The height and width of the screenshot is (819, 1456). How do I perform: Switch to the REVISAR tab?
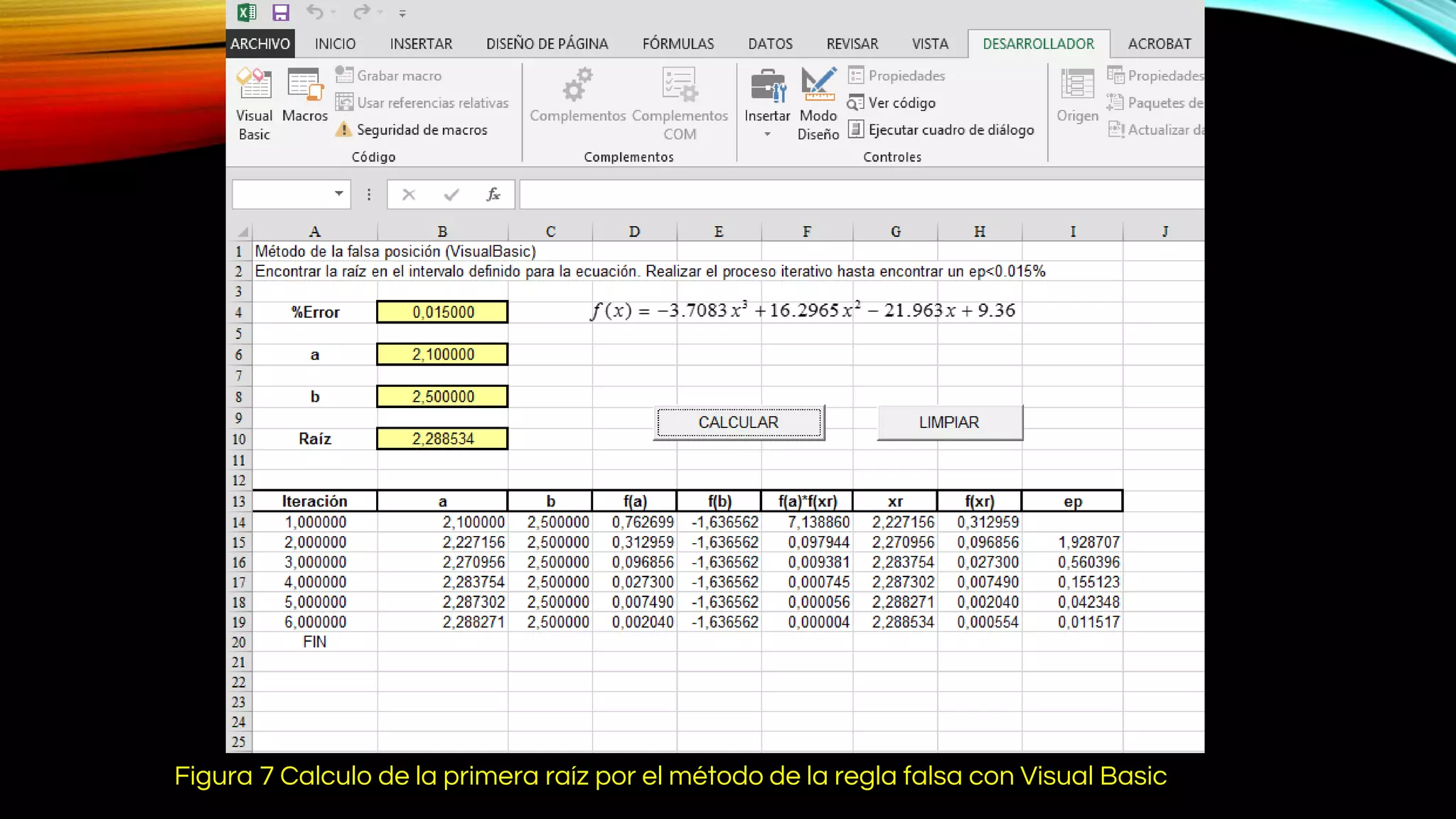pyautogui.click(x=852, y=43)
